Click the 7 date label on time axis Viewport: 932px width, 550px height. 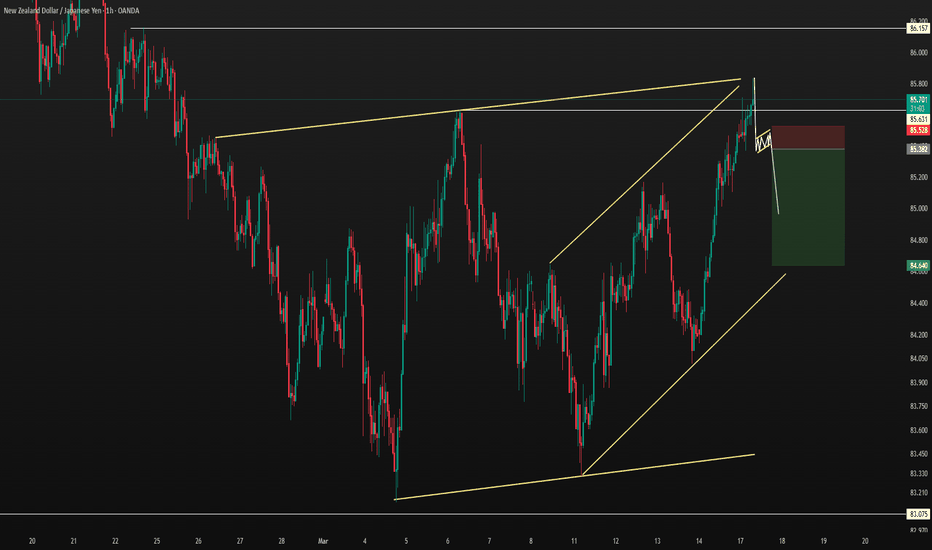489,541
